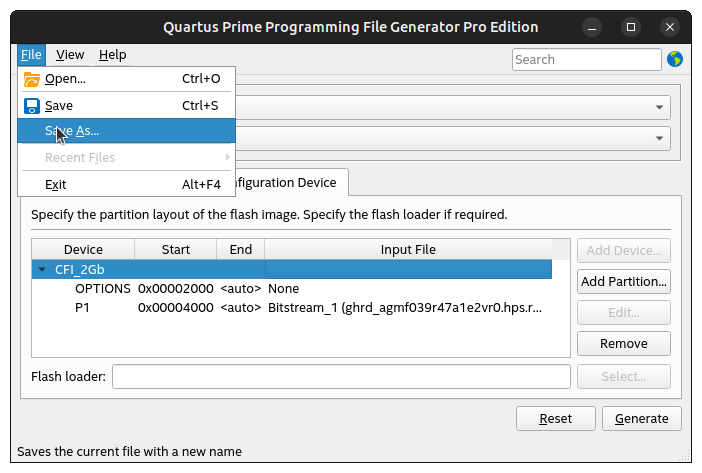Select the OPTIONS row in the partition table
Image resolution: width=702 pixels, height=473 pixels.
(103, 288)
